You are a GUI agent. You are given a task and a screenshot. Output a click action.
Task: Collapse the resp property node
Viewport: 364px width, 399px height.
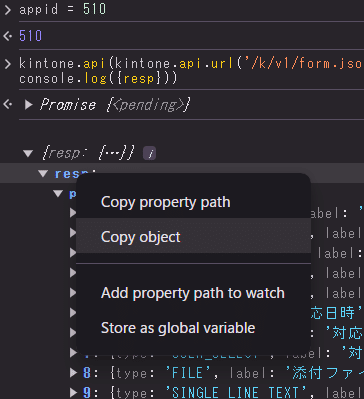tap(43, 173)
